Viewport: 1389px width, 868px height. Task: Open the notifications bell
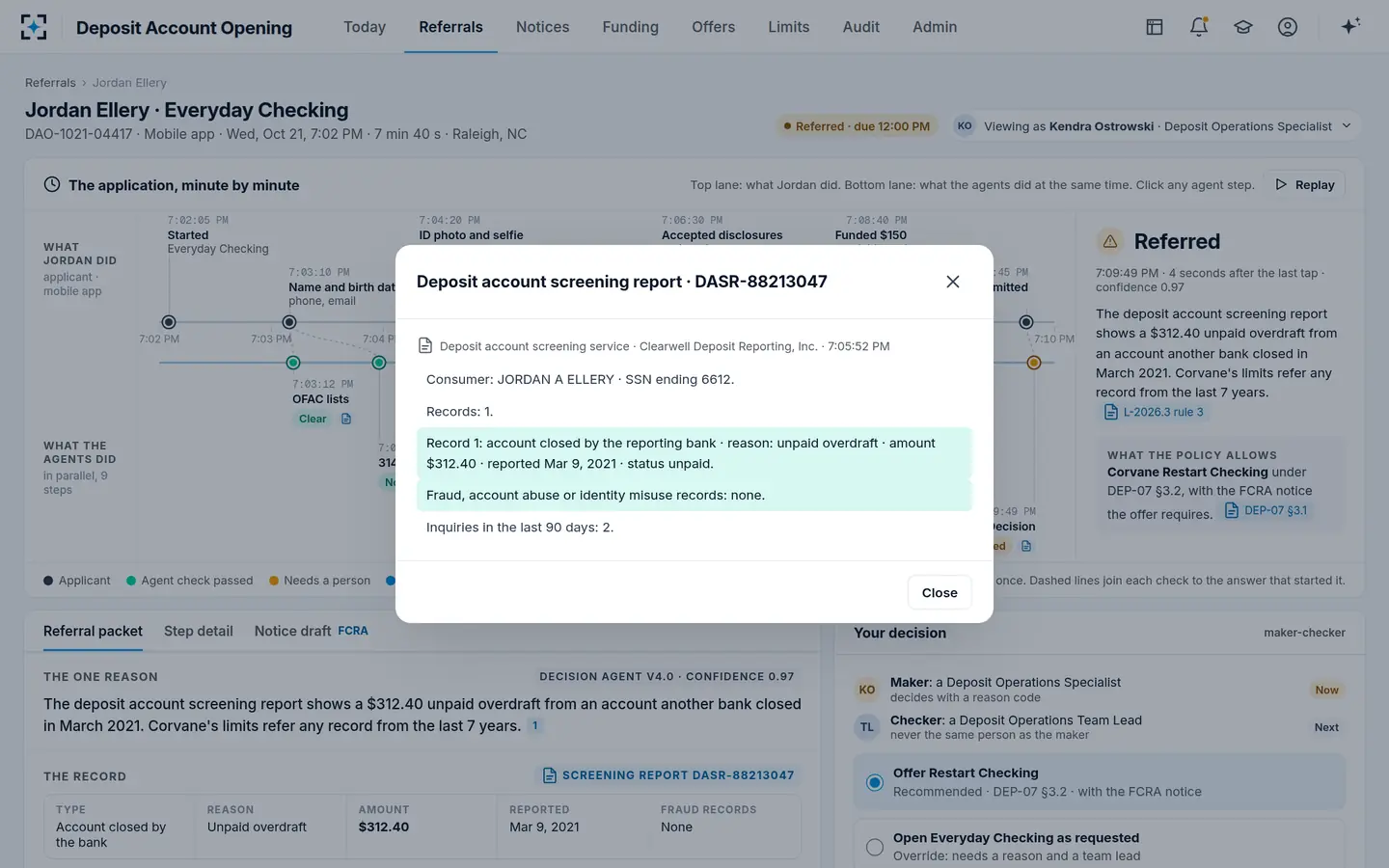coord(1199,27)
